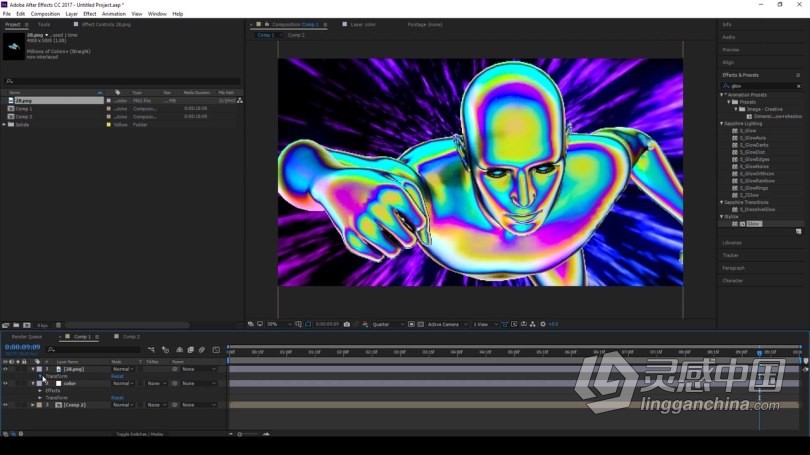The height and width of the screenshot is (455, 810).
Task: Collapse the Sapphire Lighting category
Action: [x=722, y=123]
